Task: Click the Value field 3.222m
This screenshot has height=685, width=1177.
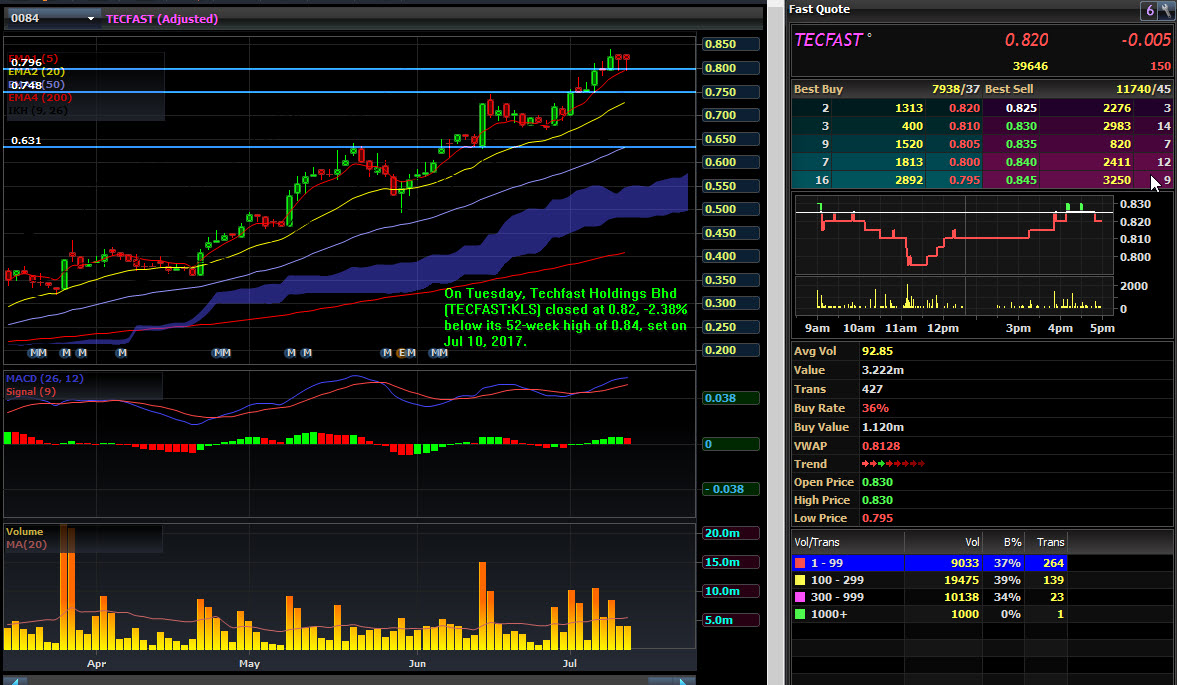Action: (883, 370)
